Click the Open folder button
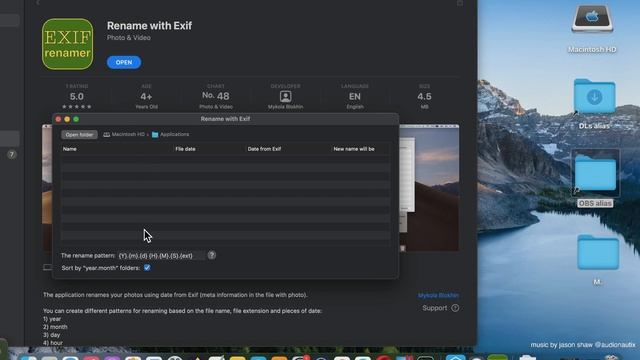 [x=79, y=135]
